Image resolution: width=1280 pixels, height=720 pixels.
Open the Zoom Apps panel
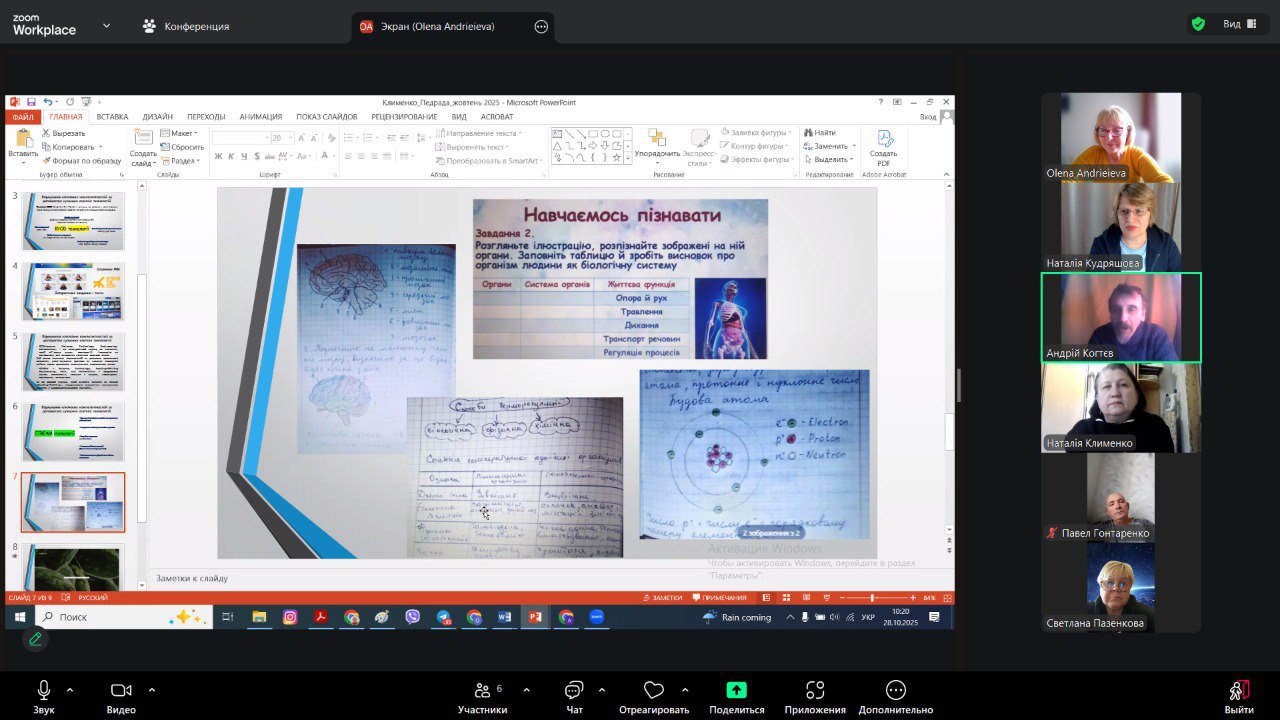pos(815,691)
